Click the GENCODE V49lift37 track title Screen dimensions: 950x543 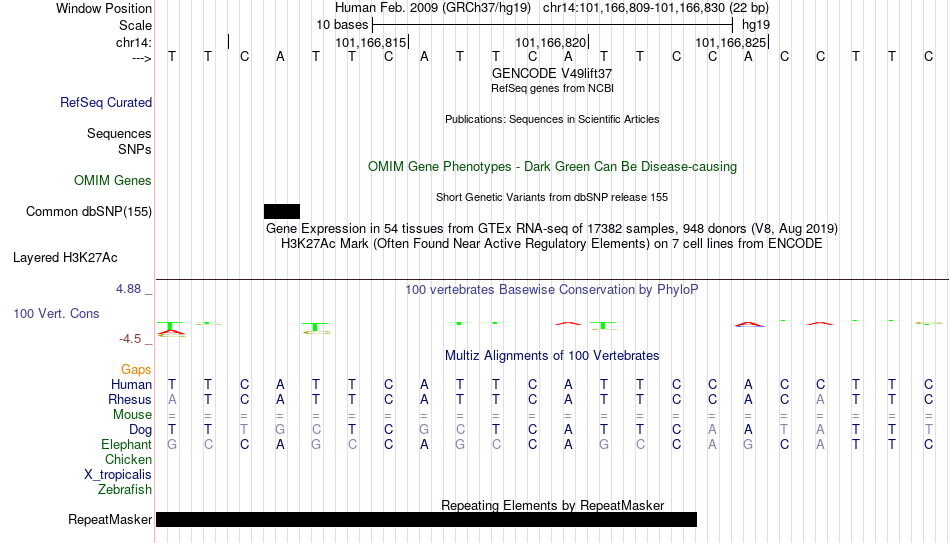(552, 73)
